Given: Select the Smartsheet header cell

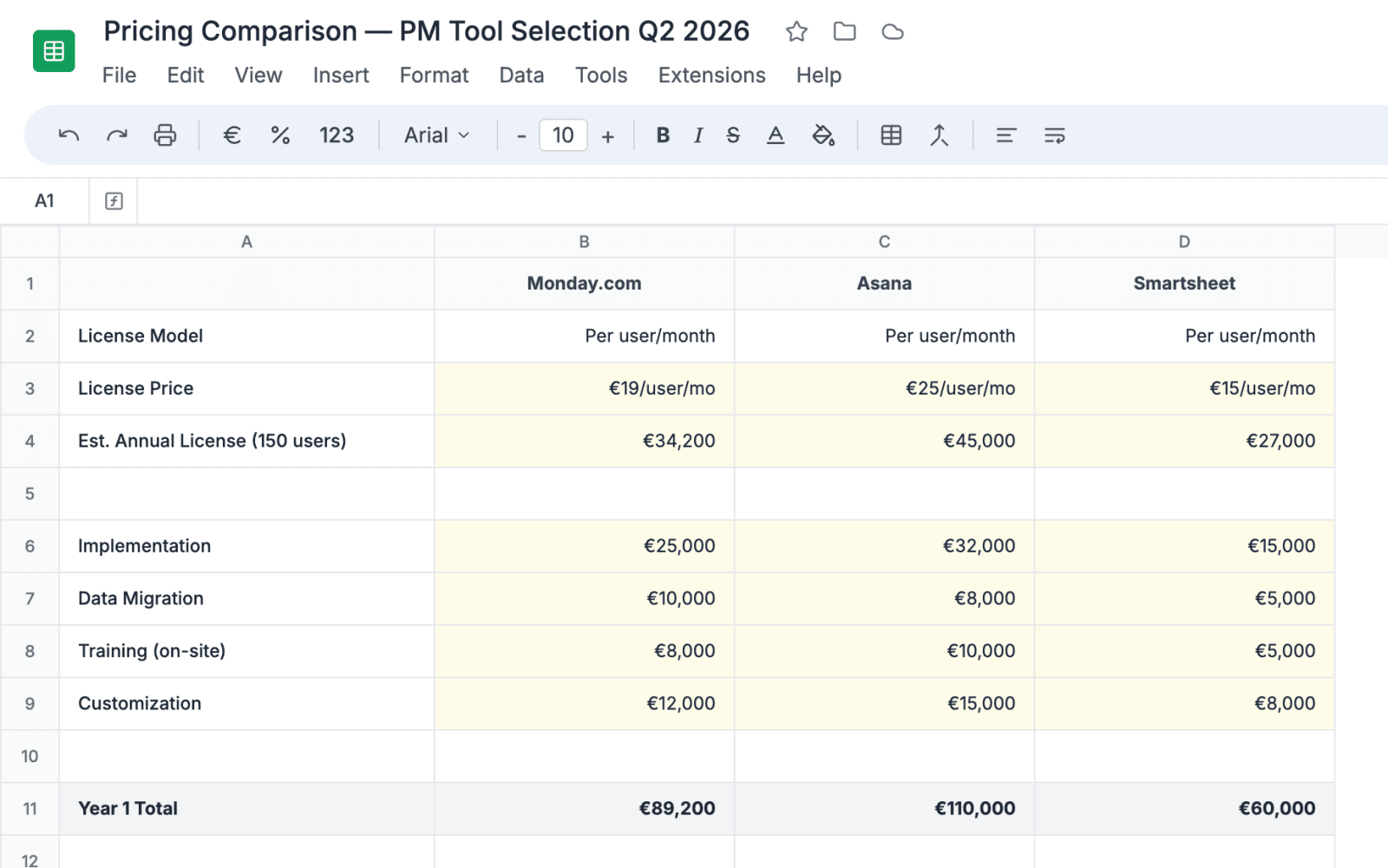Looking at the screenshot, I should point(1184,284).
